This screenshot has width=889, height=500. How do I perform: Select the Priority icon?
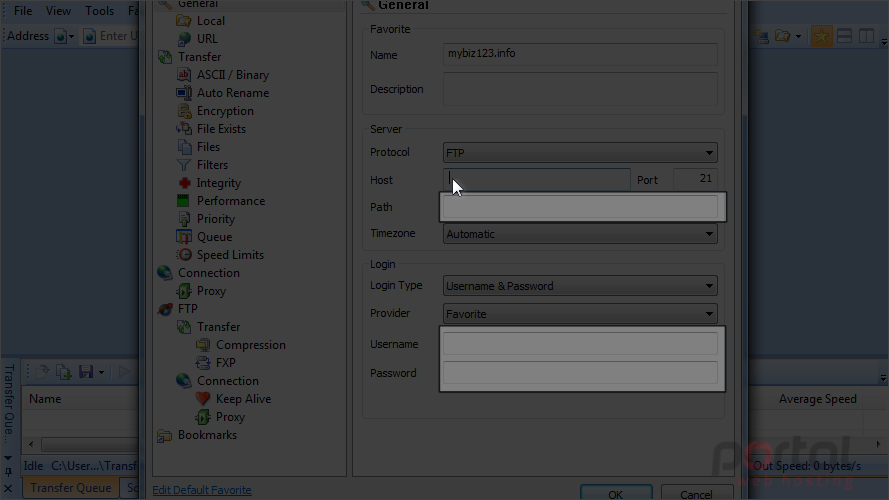(184, 219)
